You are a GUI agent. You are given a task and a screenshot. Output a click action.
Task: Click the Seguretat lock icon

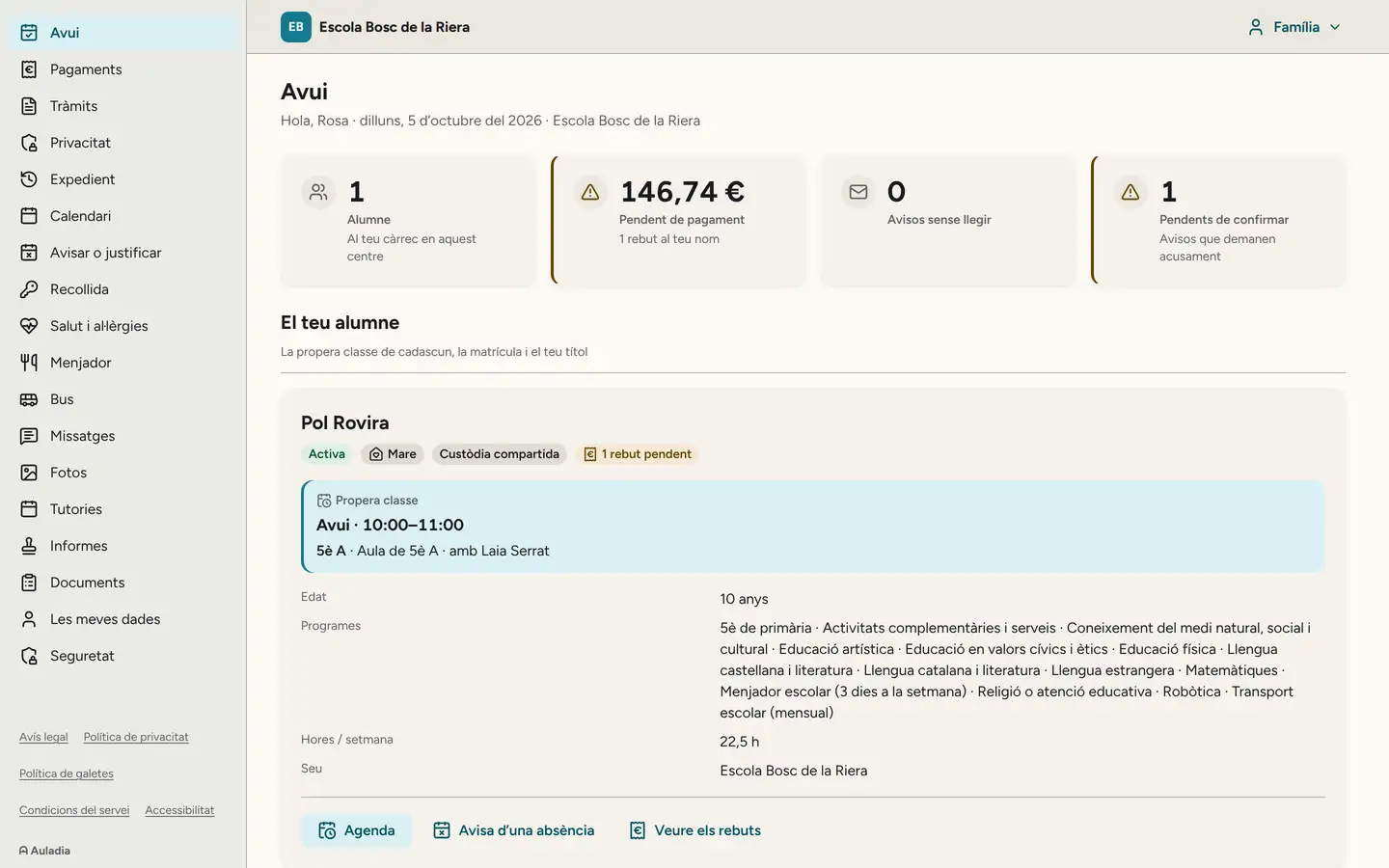point(29,656)
